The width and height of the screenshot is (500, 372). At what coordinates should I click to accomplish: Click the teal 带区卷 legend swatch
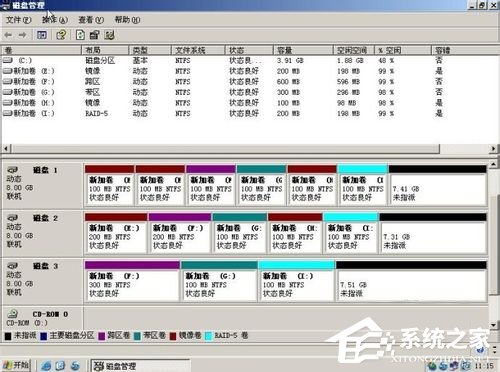(137, 336)
